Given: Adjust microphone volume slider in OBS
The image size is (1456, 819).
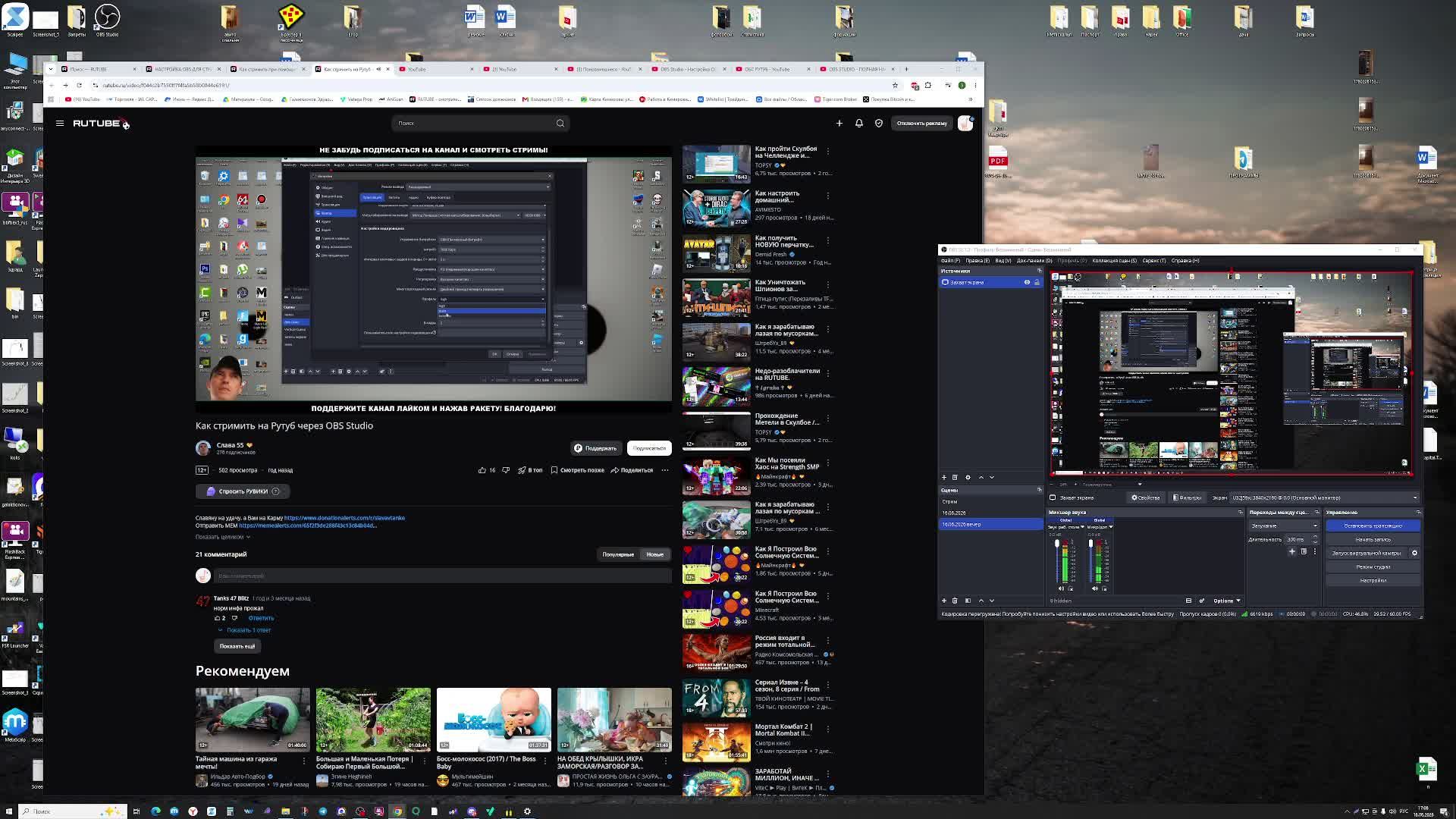Looking at the screenshot, I should [x=1090, y=561].
